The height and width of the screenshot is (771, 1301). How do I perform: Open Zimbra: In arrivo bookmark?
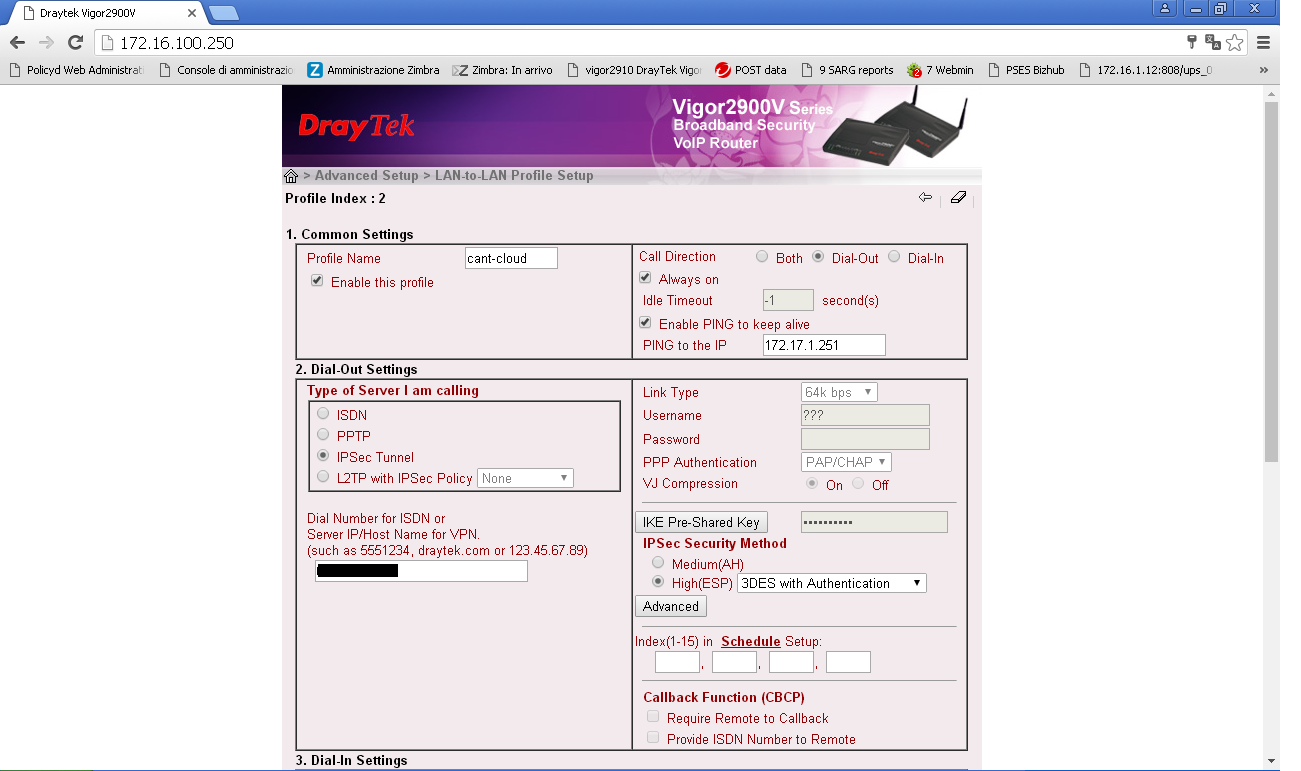click(x=502, y=70)
